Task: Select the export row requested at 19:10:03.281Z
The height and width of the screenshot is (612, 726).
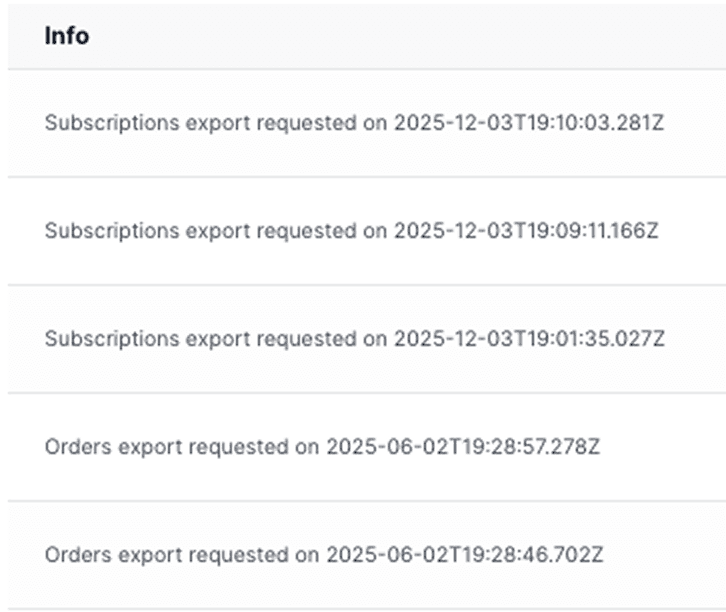Action: tap(355, 123)
